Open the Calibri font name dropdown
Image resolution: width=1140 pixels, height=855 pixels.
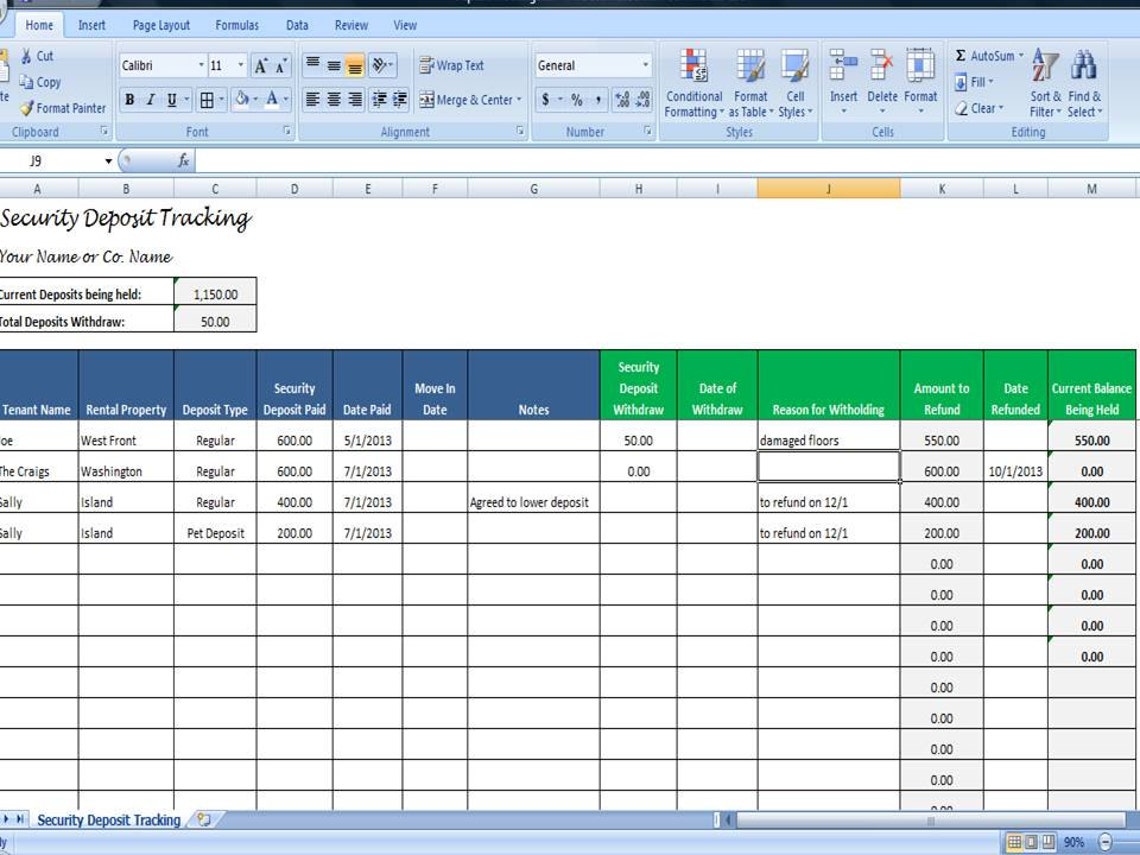(x=201, y=65)
